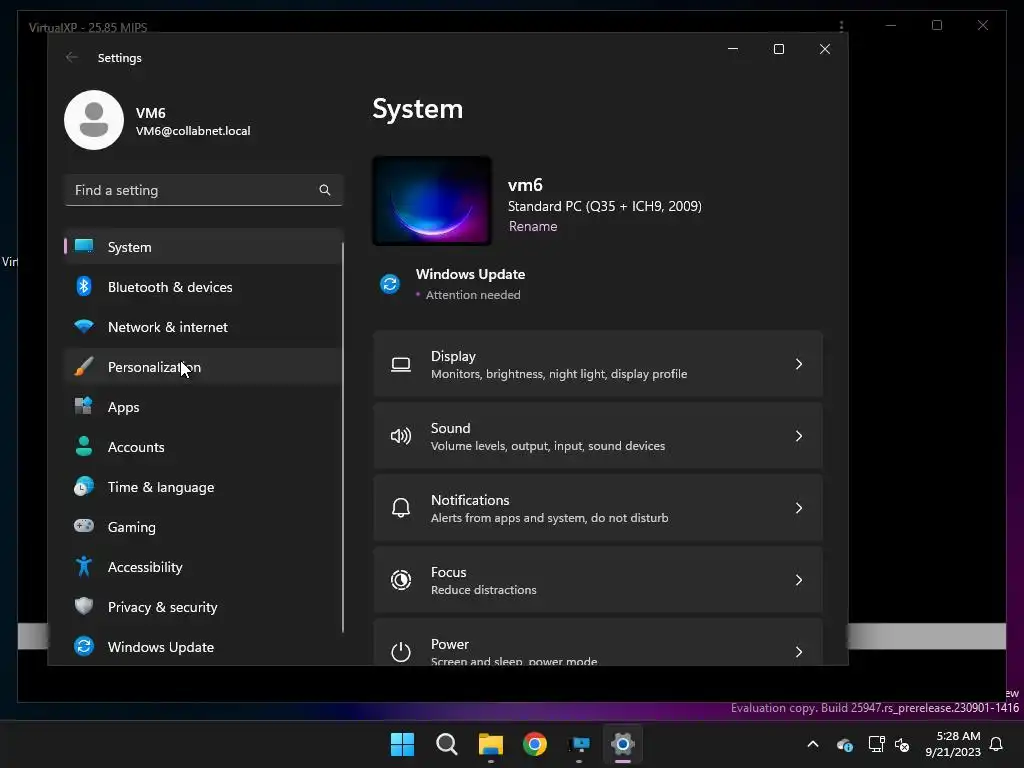
Task: Expand the Sound settings chevron
Action: pyautogui.click(x=799, y=436)
